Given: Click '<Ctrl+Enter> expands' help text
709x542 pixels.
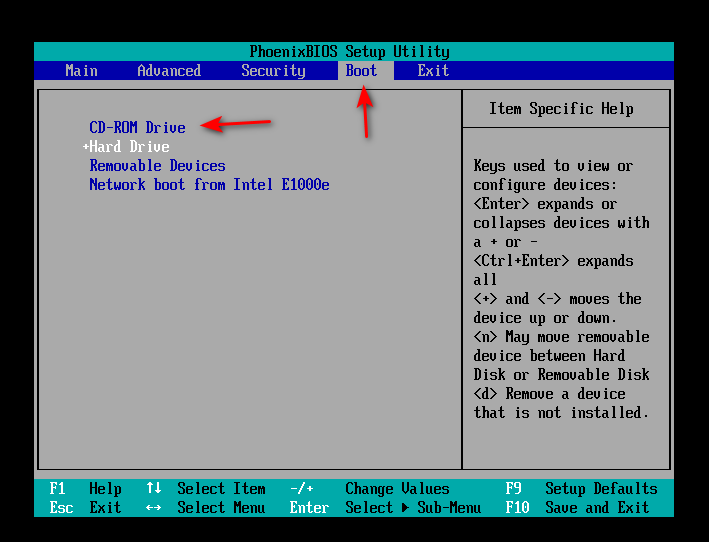Looking at the screenshot, I should pyautogui.click(x=553, y=261).
